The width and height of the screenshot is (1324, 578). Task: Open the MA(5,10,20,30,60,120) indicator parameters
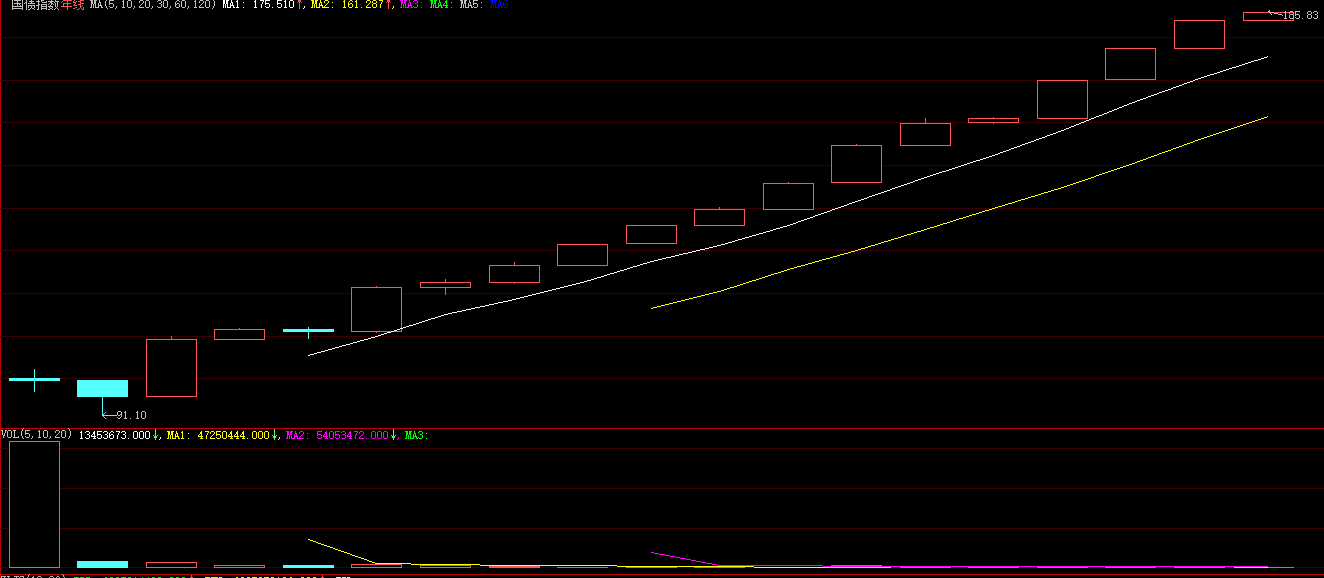coord(153,5)
